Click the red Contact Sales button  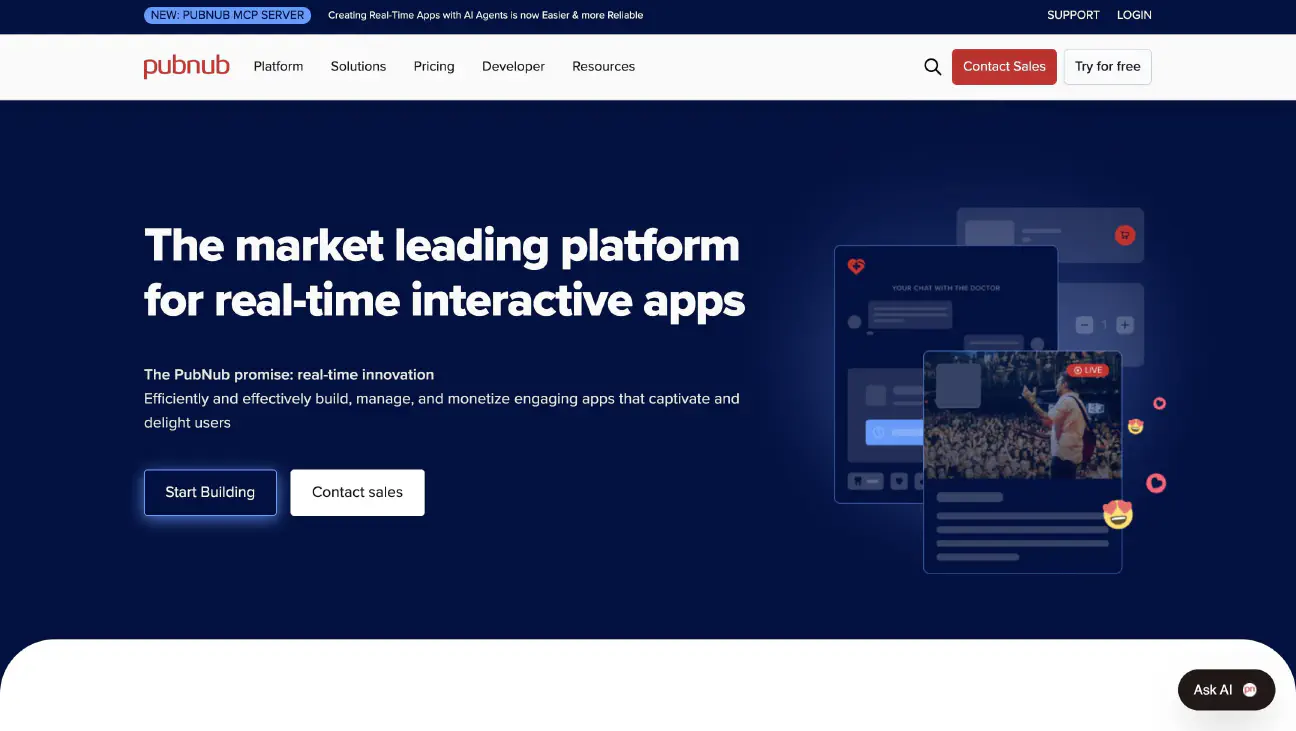pyautogui.click(x=1004, y=67)
